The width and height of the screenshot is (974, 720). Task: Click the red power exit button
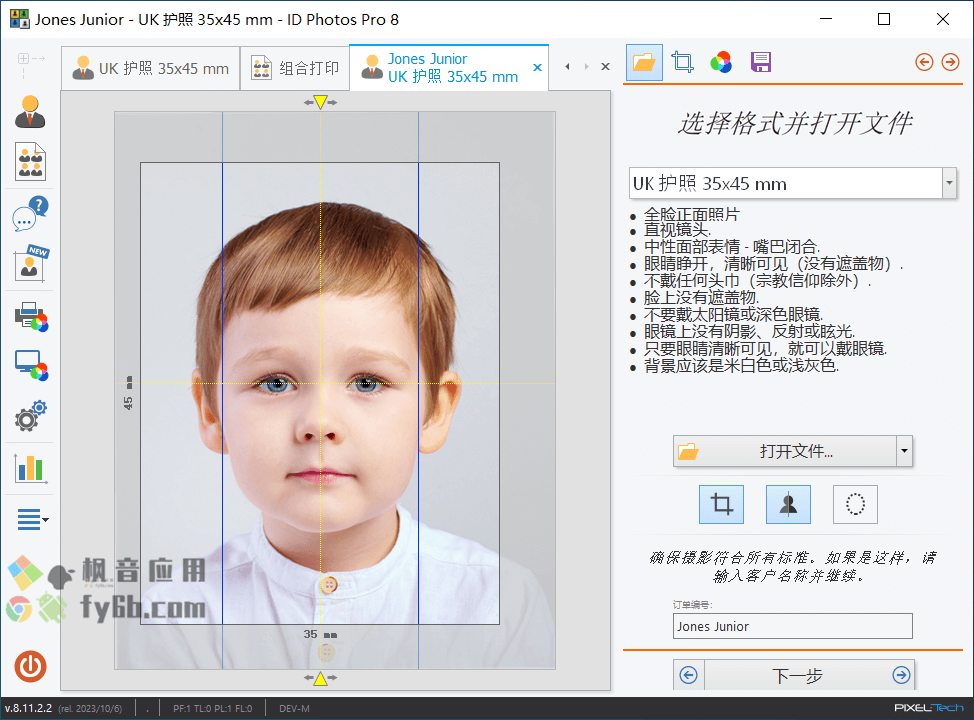click(30, 667)
